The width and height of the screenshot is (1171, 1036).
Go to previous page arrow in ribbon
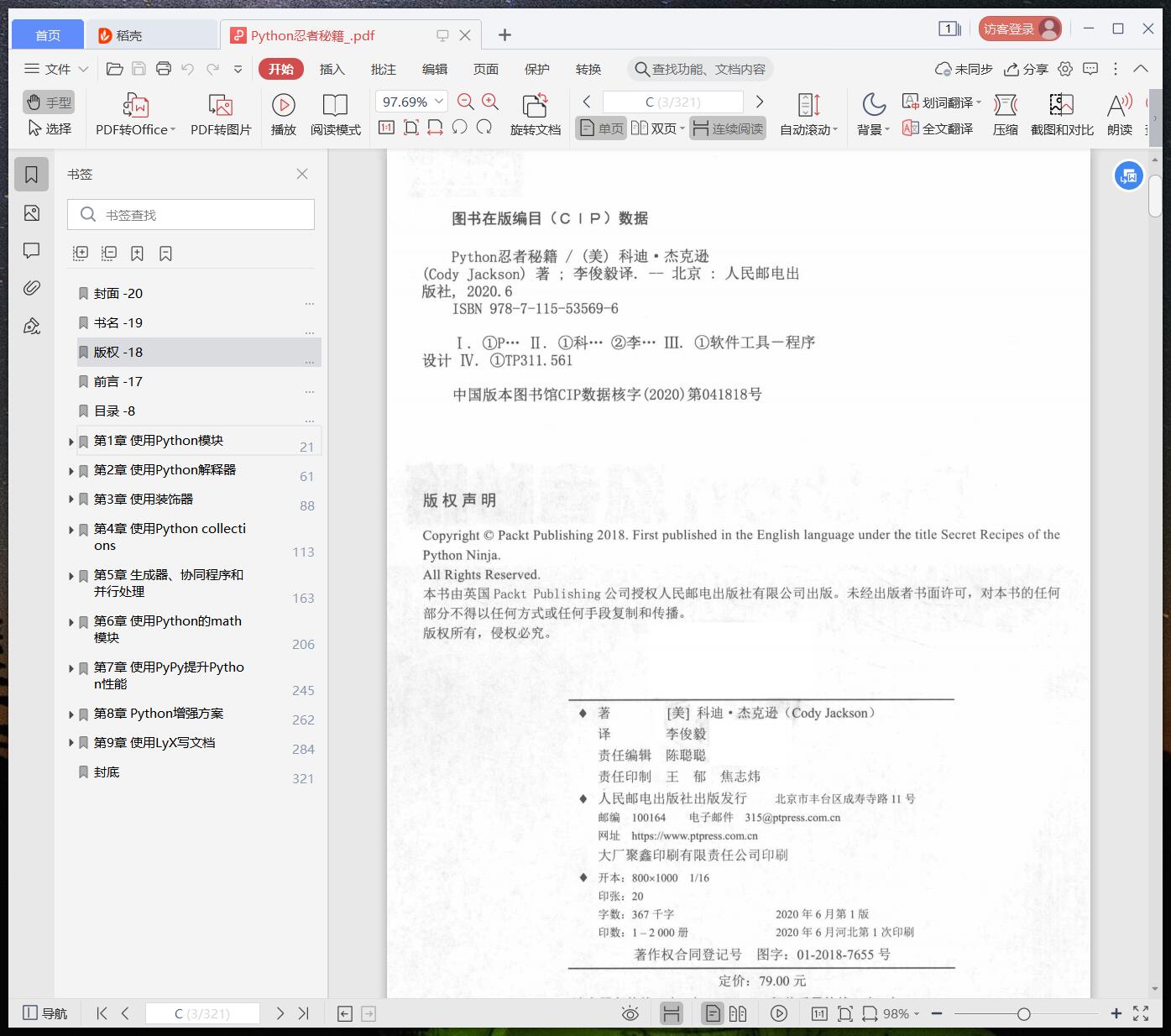587,102
